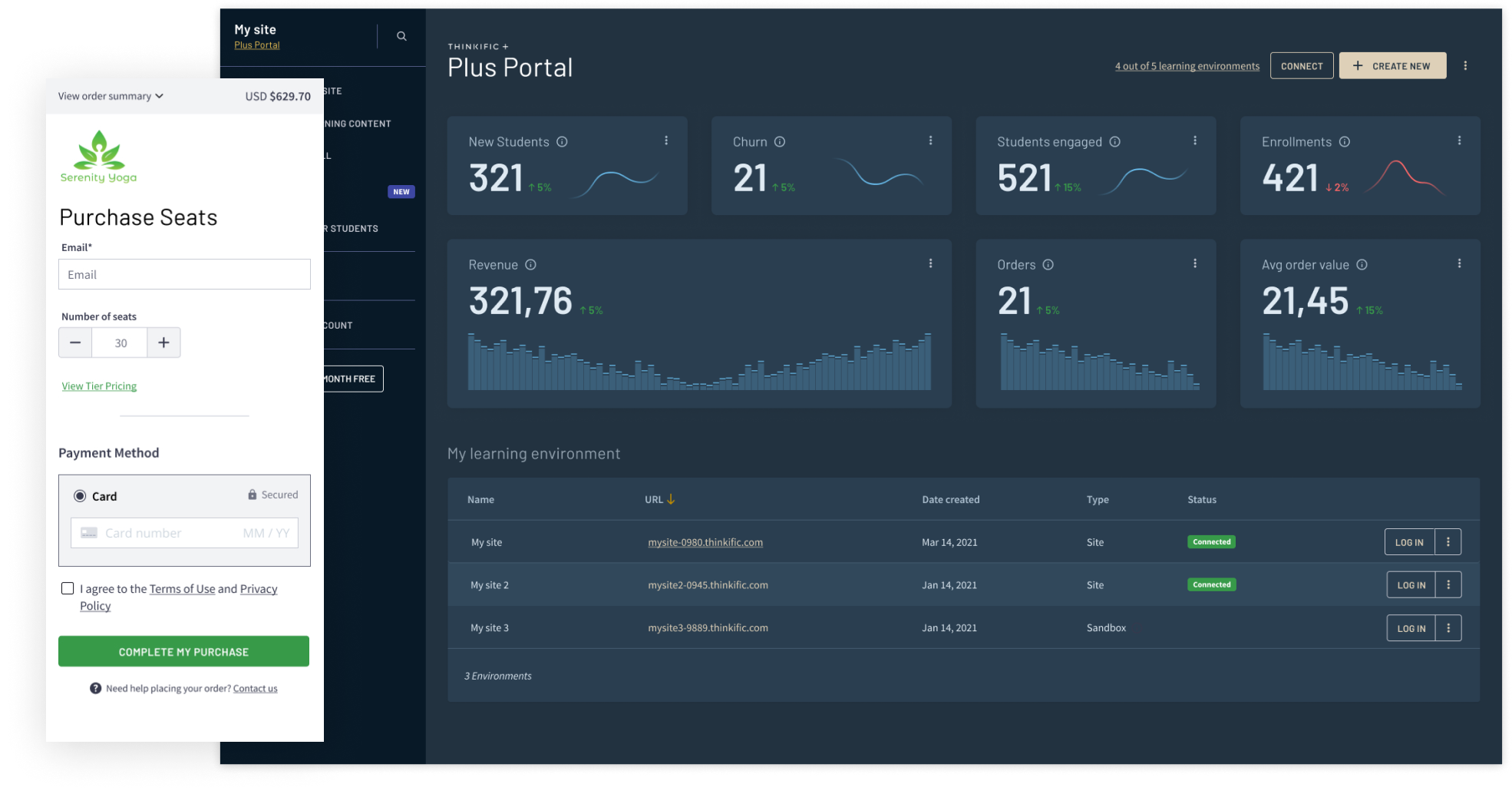Open New Students card options menu

(x=666, y=141)
